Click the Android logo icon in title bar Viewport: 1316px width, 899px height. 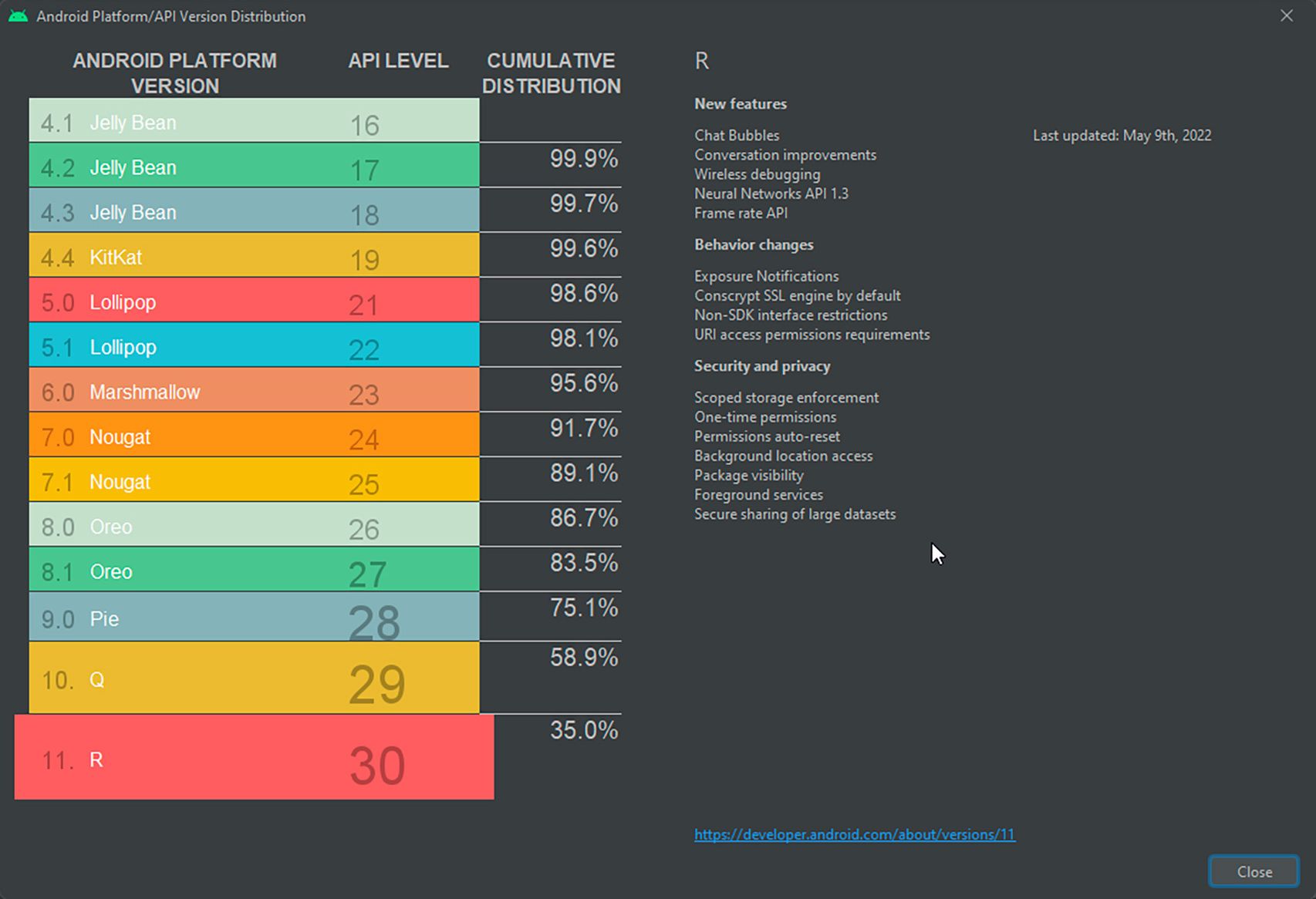click(x=18, y=16)
